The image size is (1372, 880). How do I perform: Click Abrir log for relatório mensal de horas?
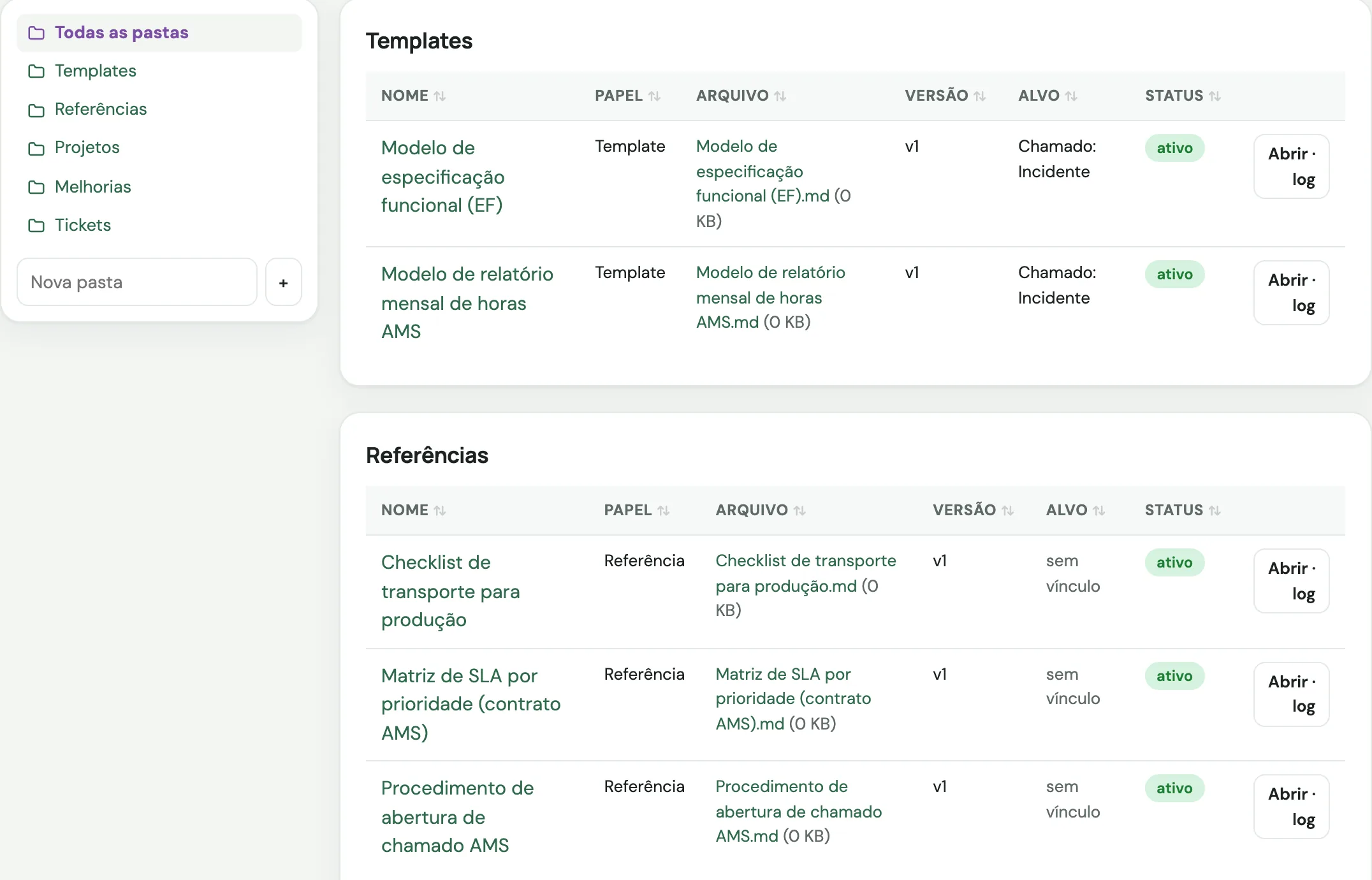[x=1291, y=293]
